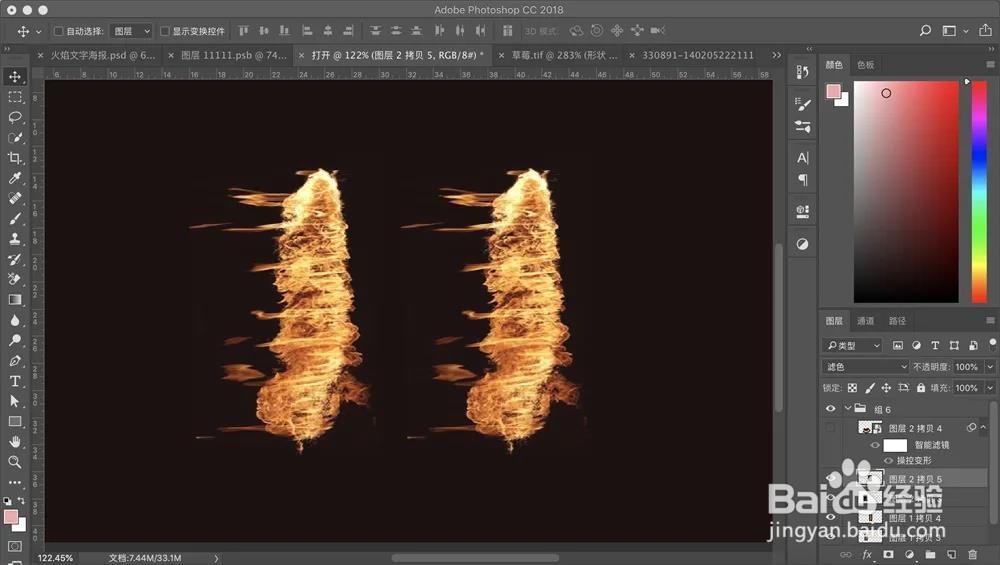Image resolution: width=1000 pixels, height=565 pixels.
Task: Toggle visibility of 智能滤镜 smart filter
Action: tap(875, 445)
